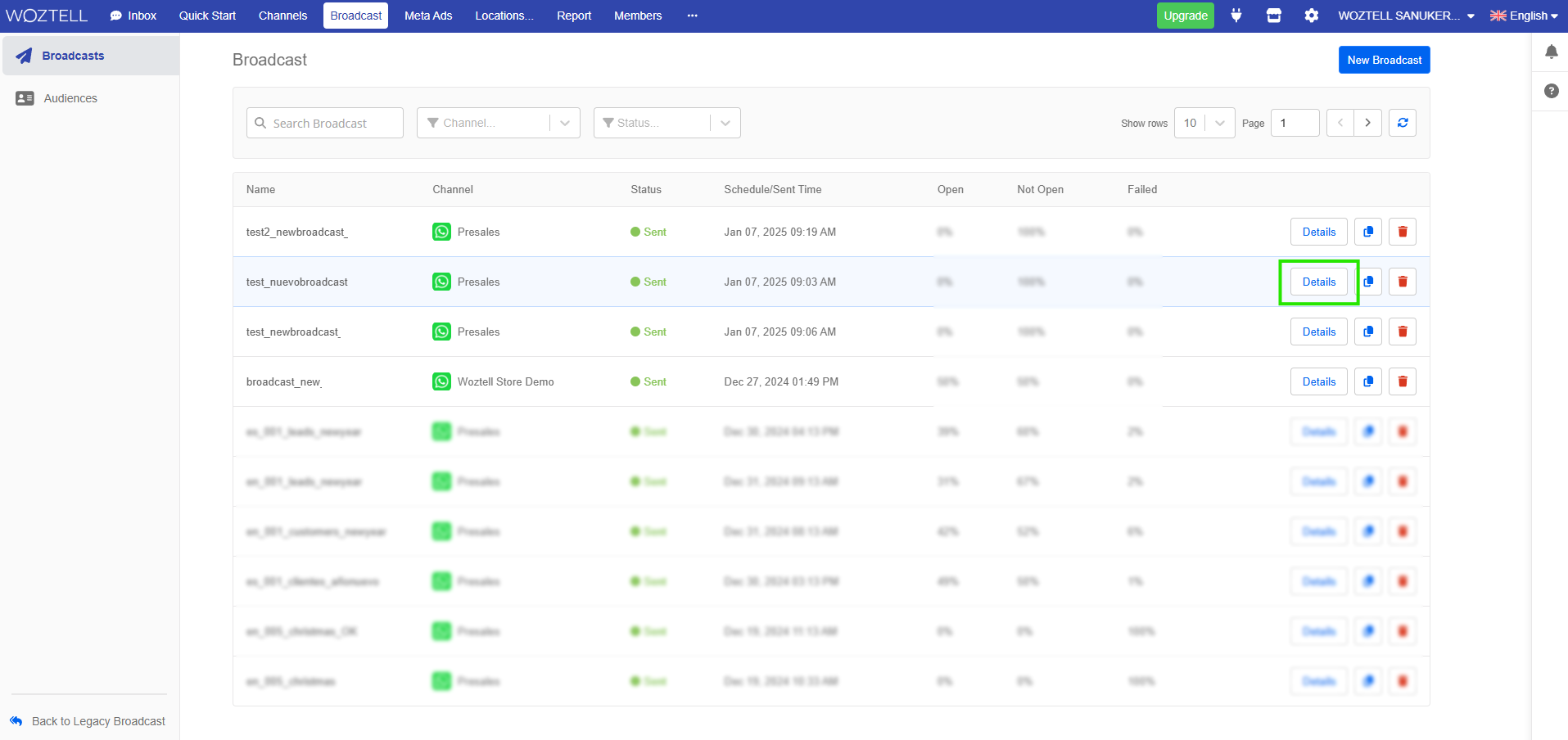
Task: Open the English language selector
Action: click(1523, 16)
